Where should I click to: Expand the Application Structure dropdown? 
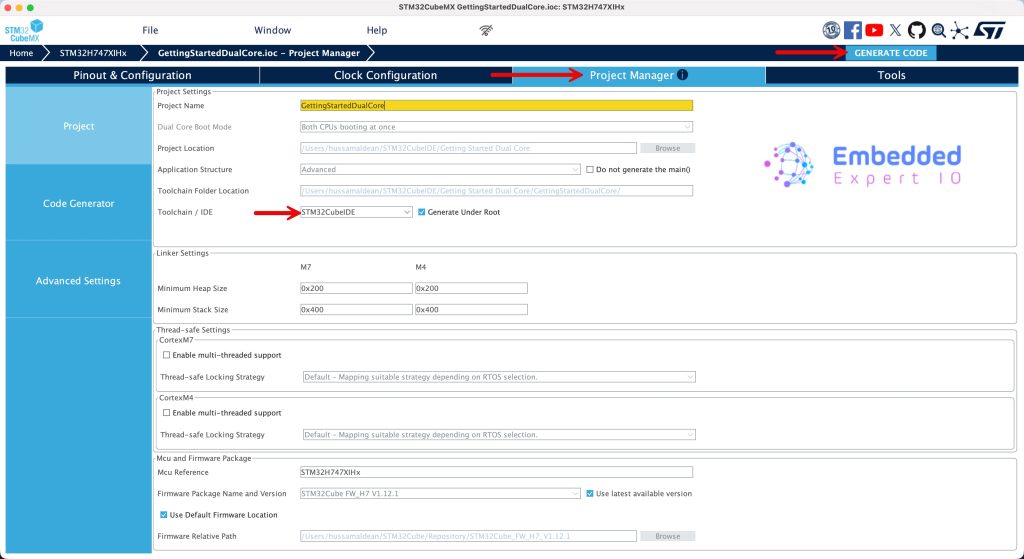[440, 169]
